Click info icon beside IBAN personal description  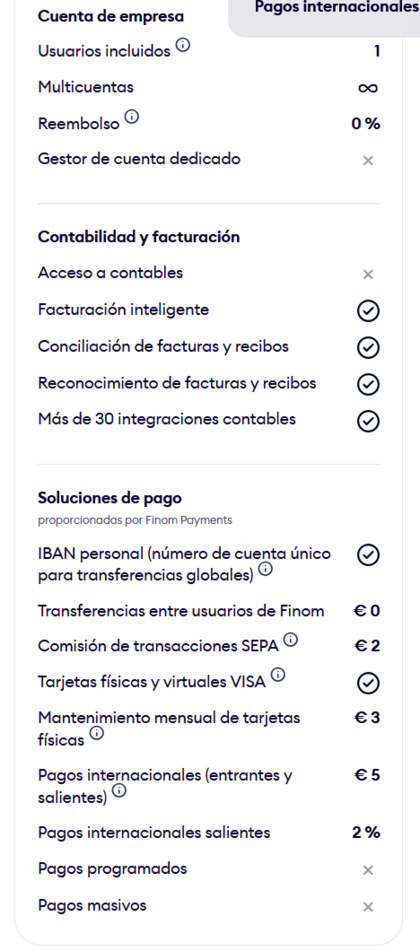[266, 570]
